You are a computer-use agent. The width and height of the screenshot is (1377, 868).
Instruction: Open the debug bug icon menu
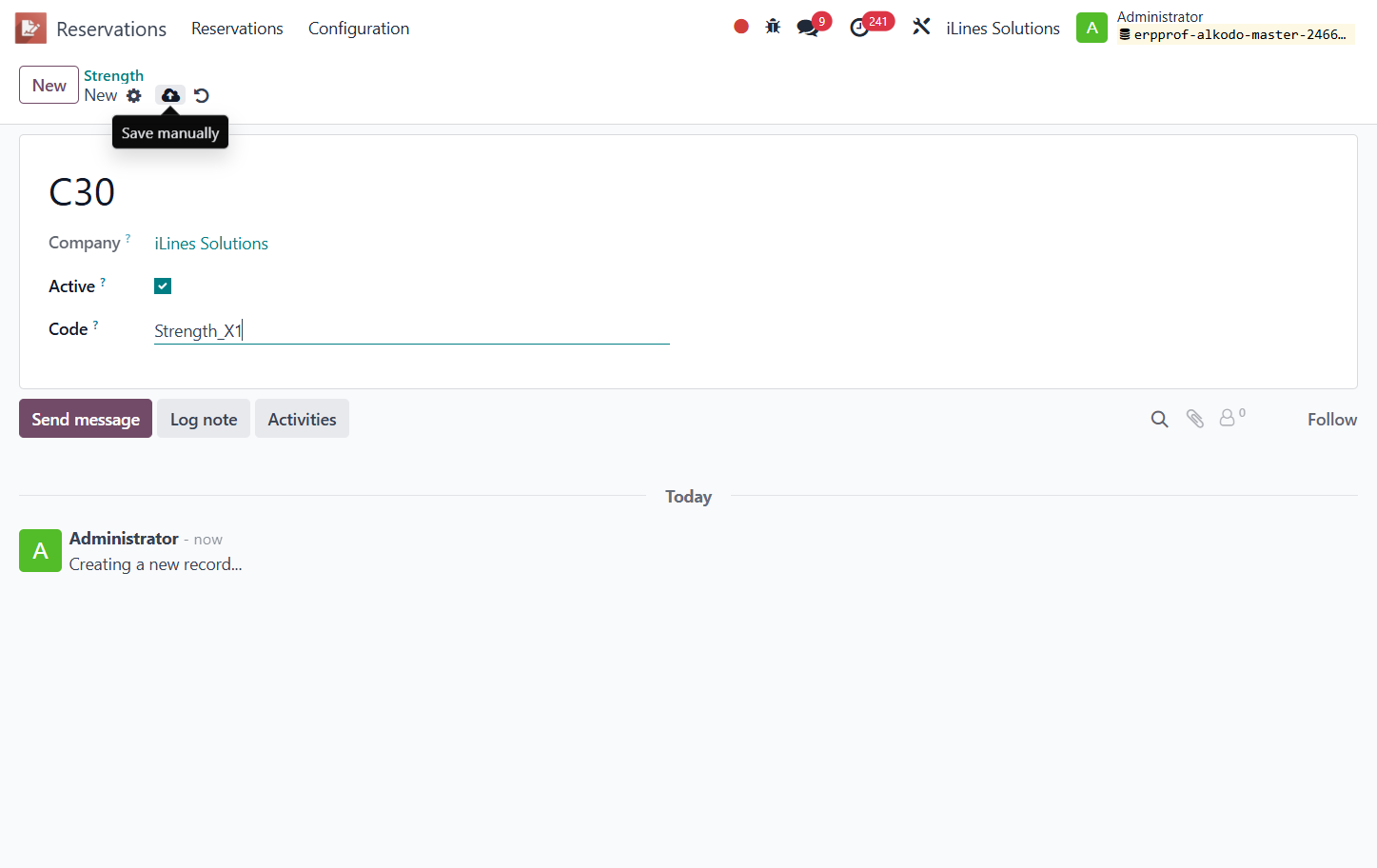pyautogui.click(x=773, y=27)
